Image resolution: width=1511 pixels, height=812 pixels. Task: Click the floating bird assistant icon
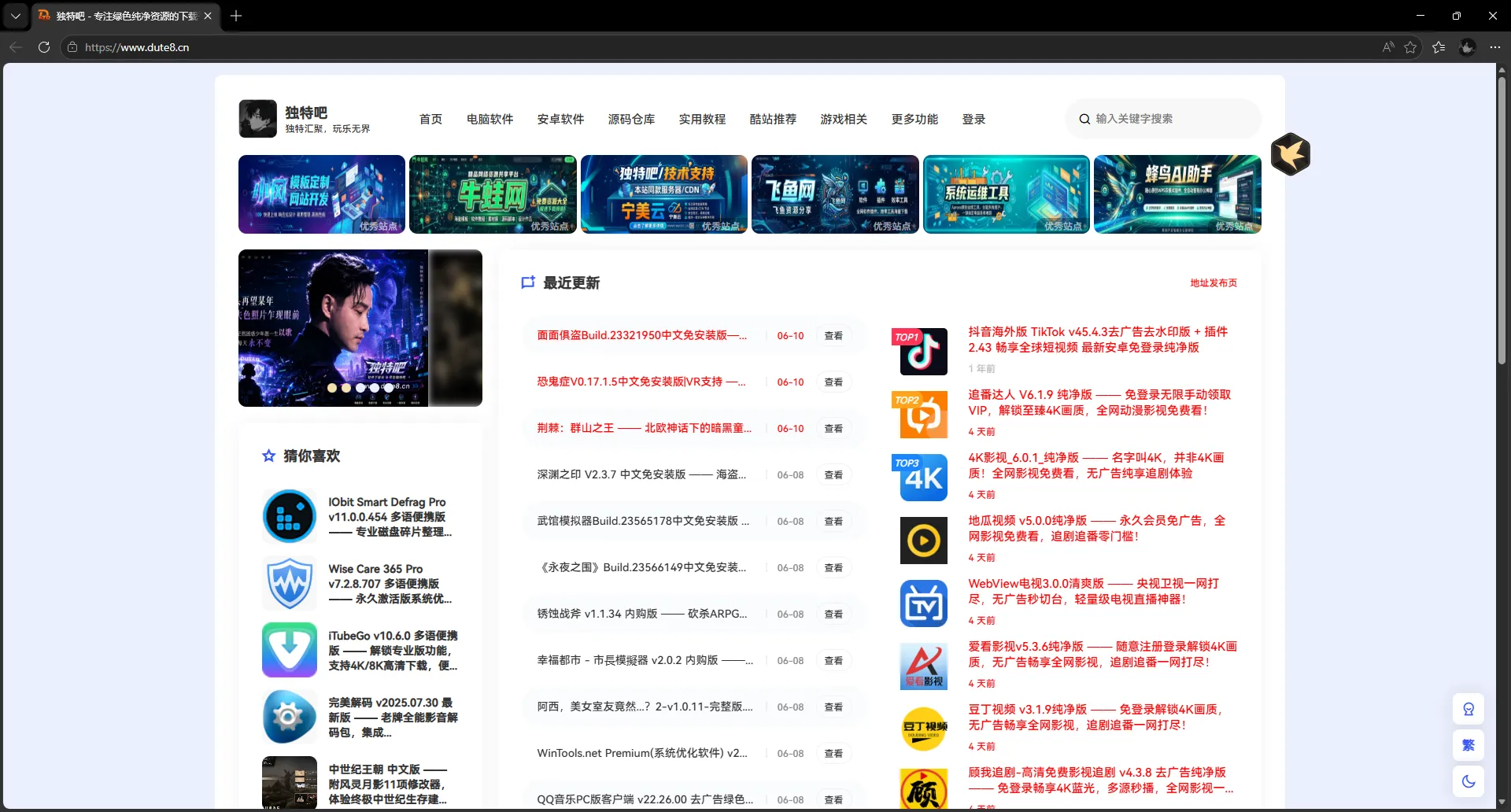click(x=1291, y=153)
